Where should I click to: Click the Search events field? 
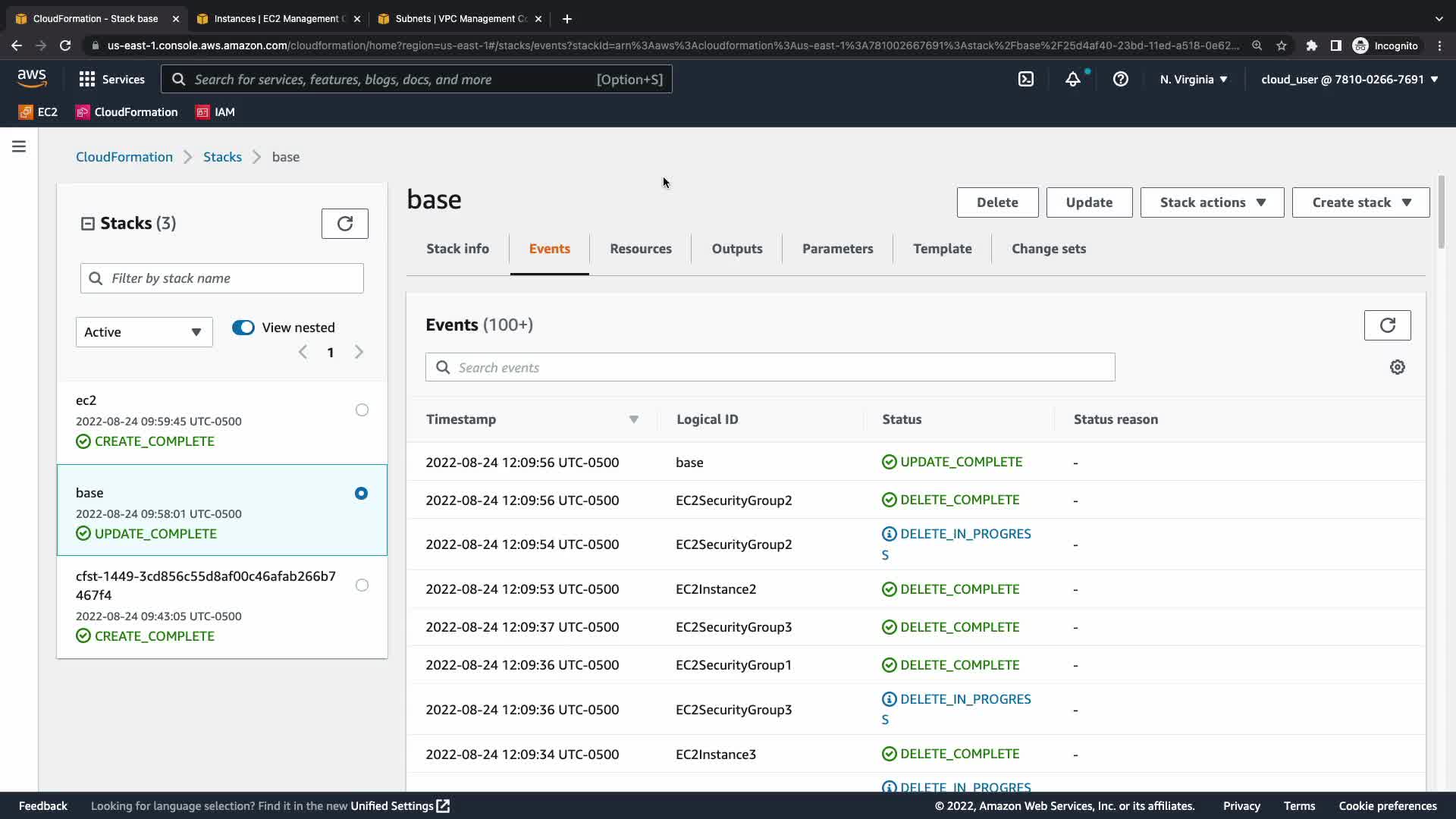[770, 368]
